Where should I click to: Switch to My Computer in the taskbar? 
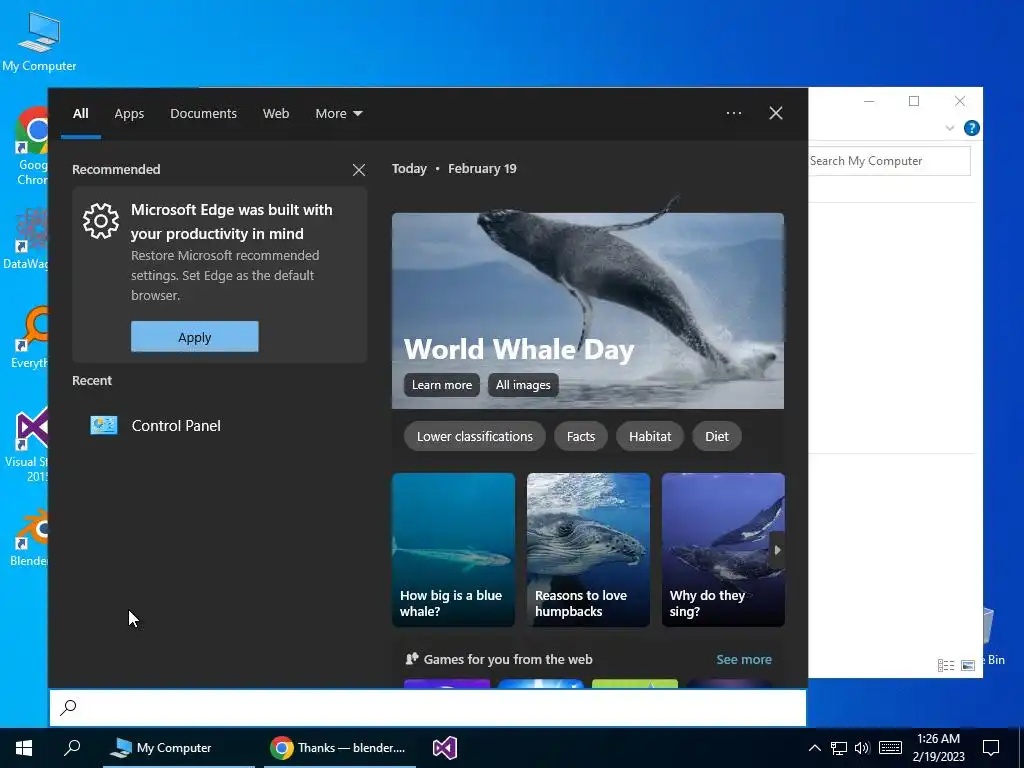179,748
